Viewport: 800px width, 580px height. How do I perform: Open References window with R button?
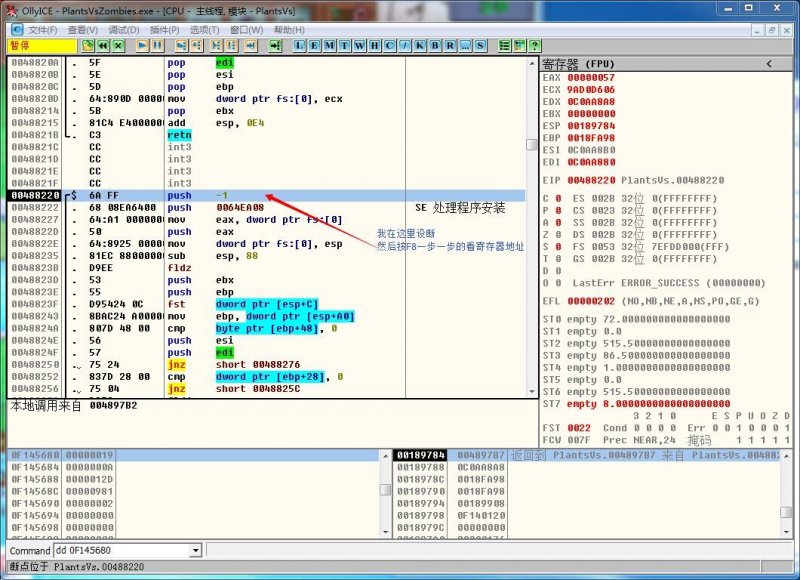coord(450,46)
